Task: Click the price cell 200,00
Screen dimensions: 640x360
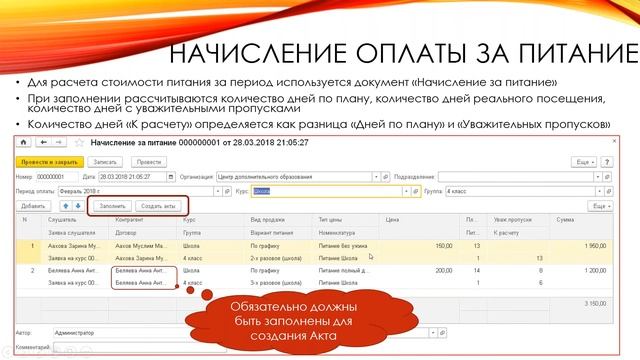Action: [x=443, y=271]
